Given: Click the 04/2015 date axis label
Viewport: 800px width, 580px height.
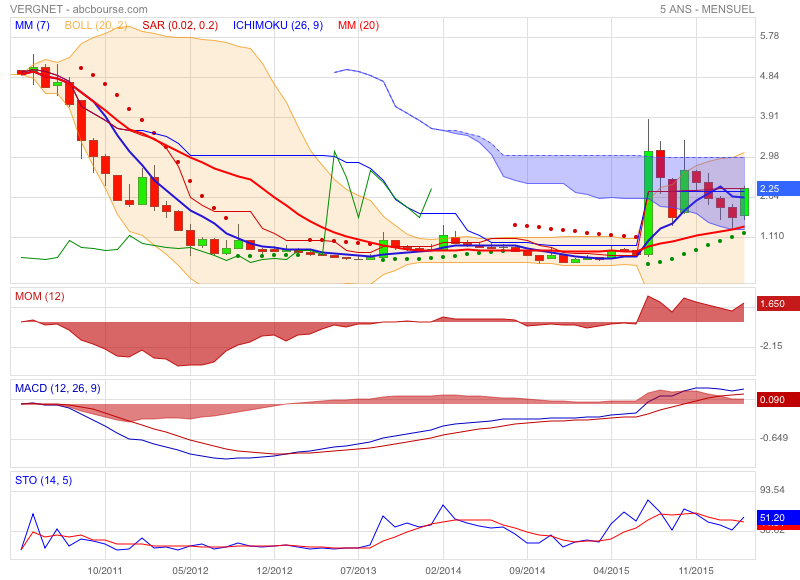Looking at the screenshot, I should [611, 570].
